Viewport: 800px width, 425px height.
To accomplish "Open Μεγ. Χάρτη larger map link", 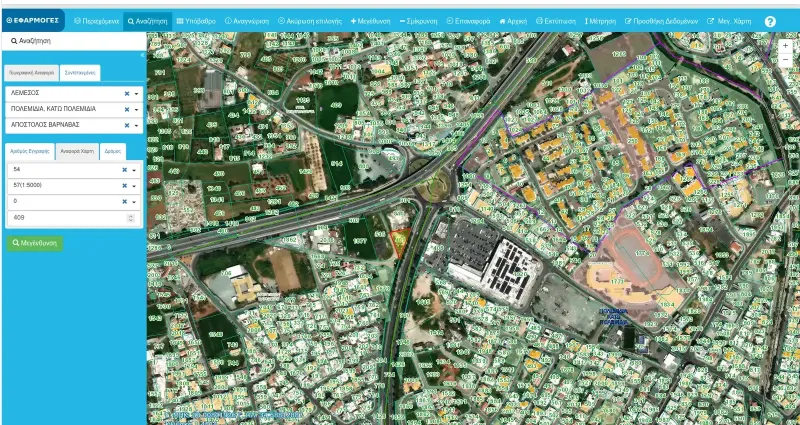I will coord(729,21).
